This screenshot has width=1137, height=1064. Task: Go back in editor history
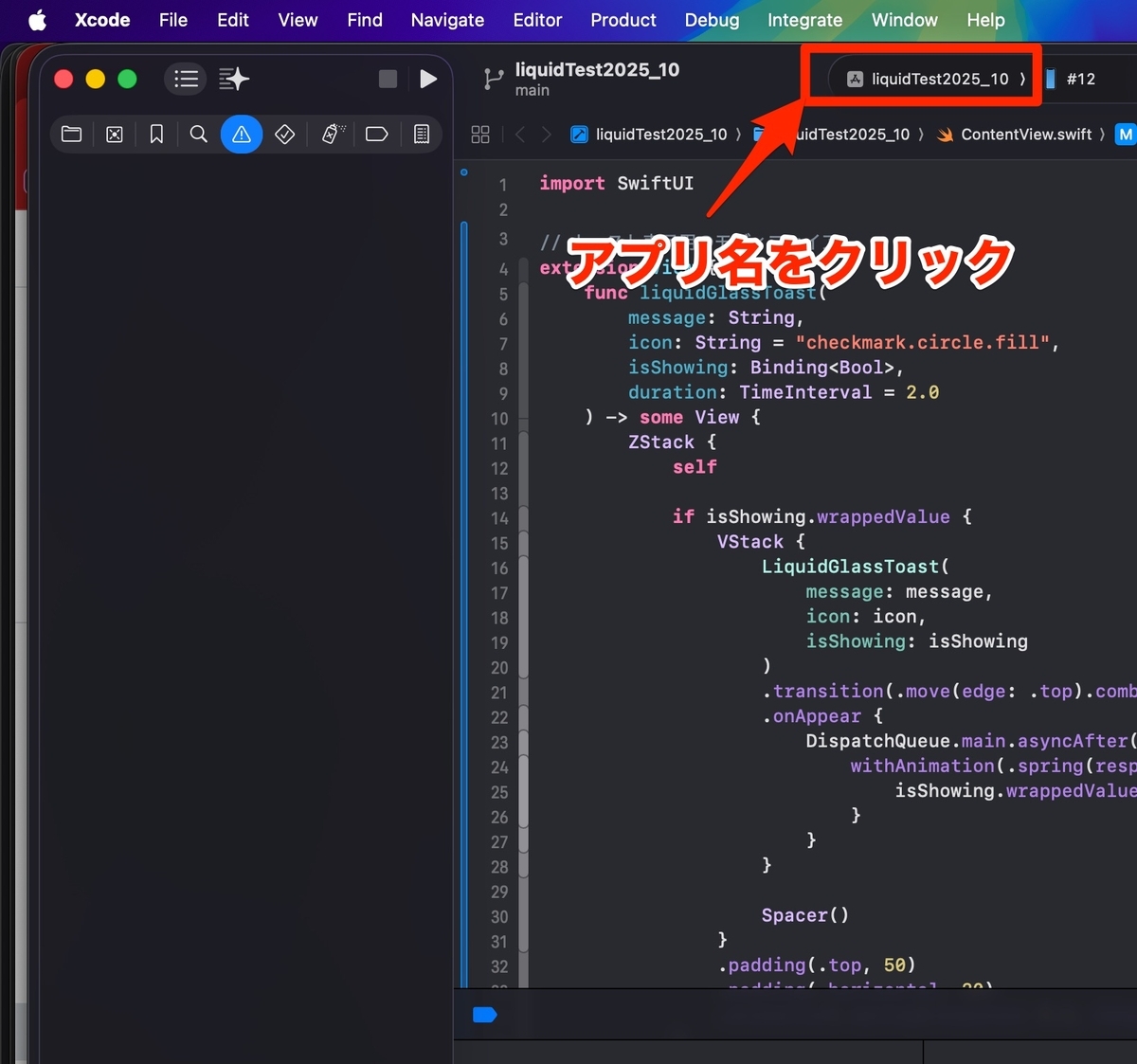click(x=520, y=135)
